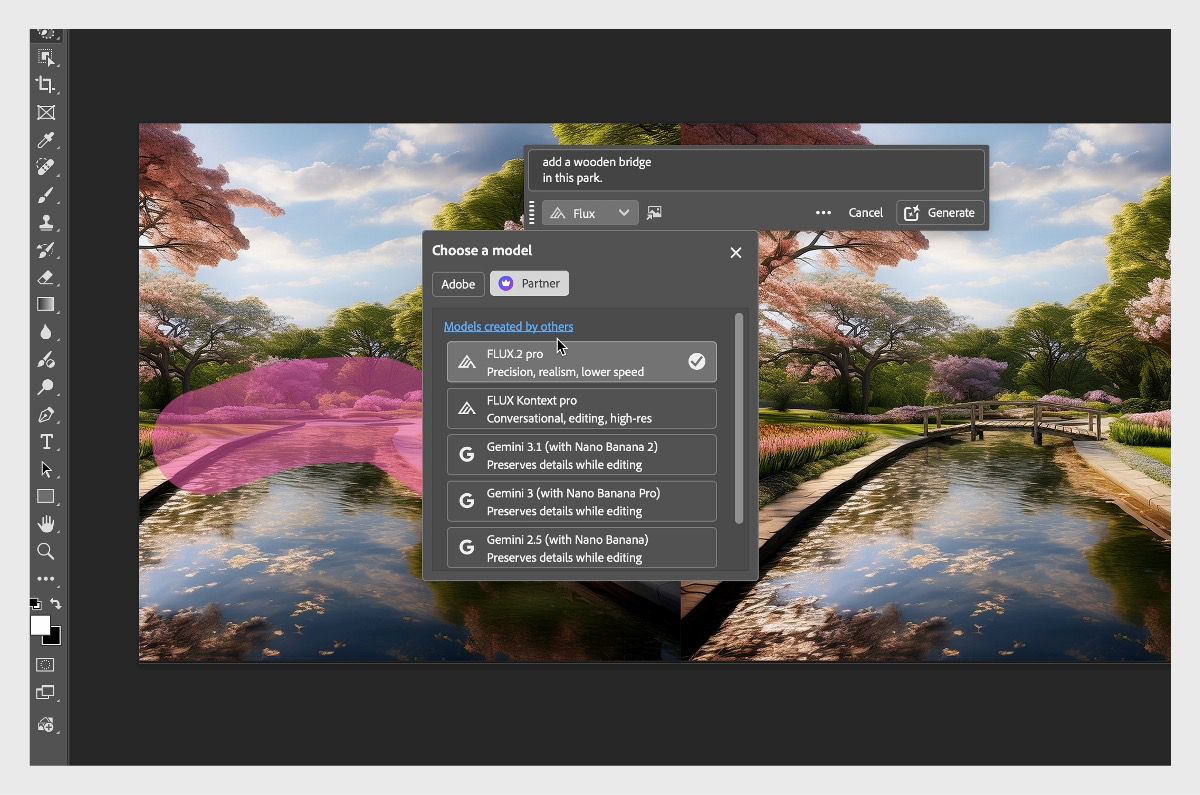Open the Partner models tab
1200x795 pixels.
[529, 283]
